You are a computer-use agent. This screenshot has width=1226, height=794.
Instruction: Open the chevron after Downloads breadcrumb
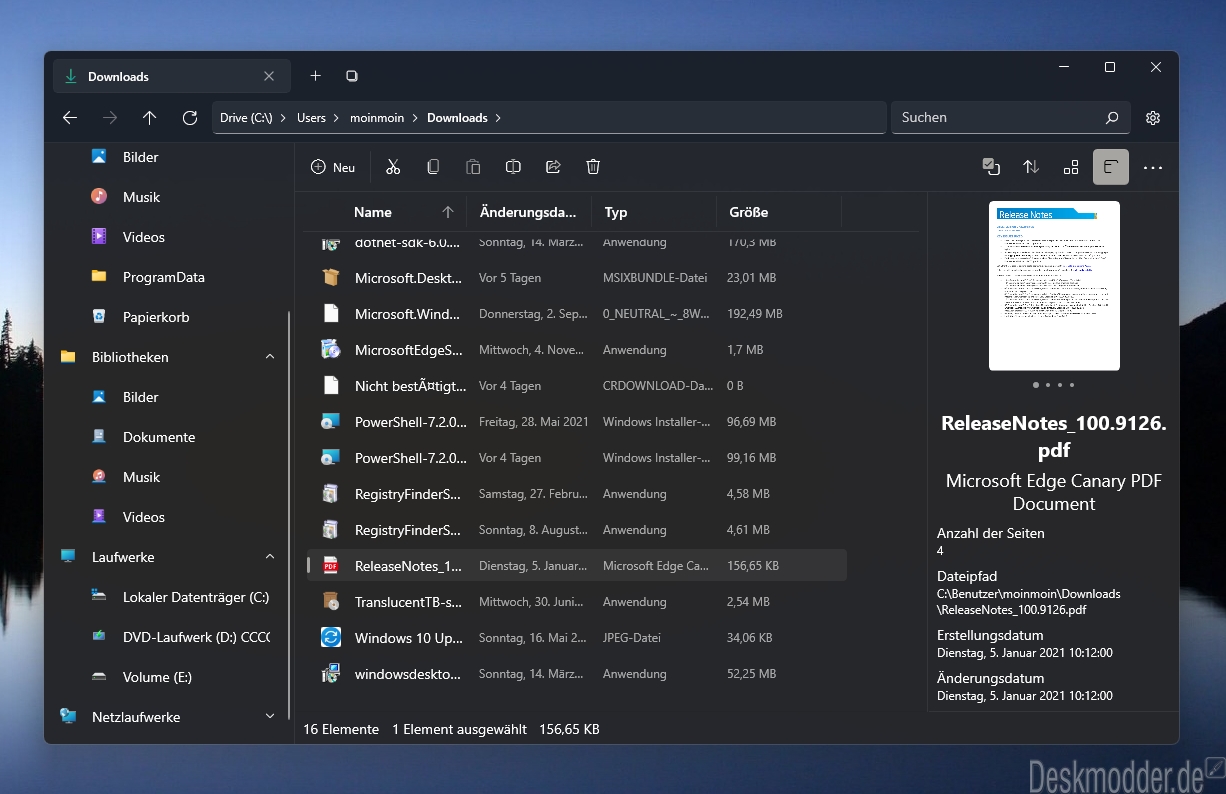(x=498, y=118)
